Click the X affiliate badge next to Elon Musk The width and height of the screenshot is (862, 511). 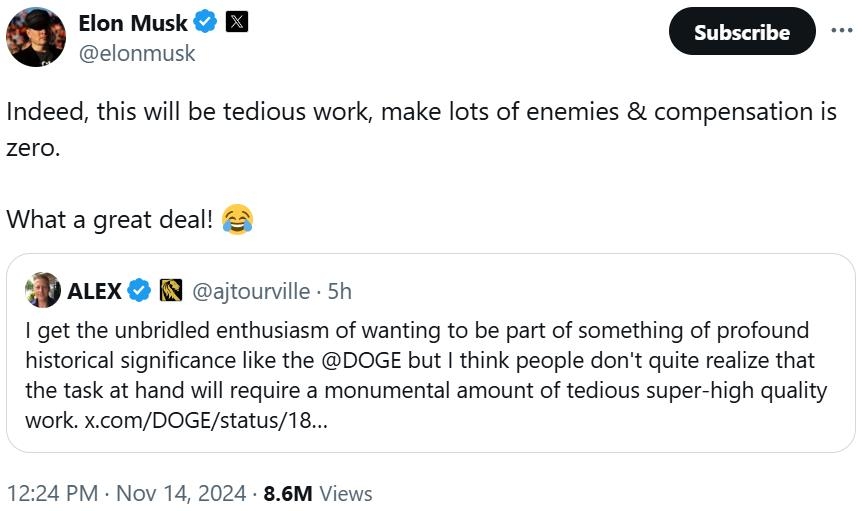[236, 22]
